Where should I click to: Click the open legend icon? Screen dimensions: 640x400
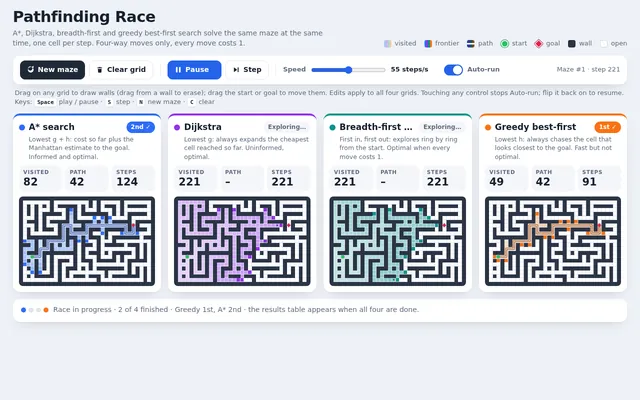604,44
